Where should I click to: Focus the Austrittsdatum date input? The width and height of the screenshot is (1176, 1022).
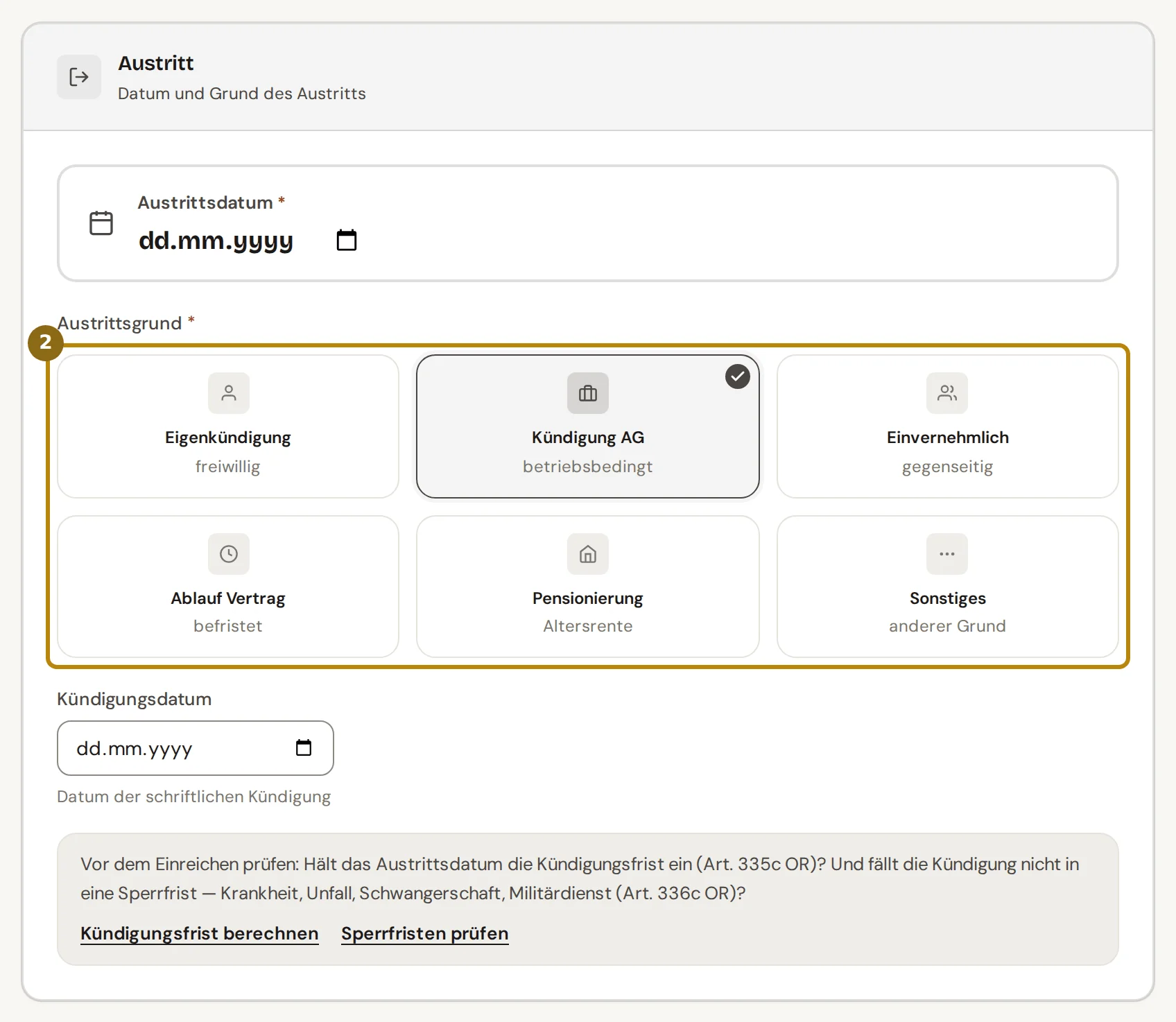[x=248, y=241]
